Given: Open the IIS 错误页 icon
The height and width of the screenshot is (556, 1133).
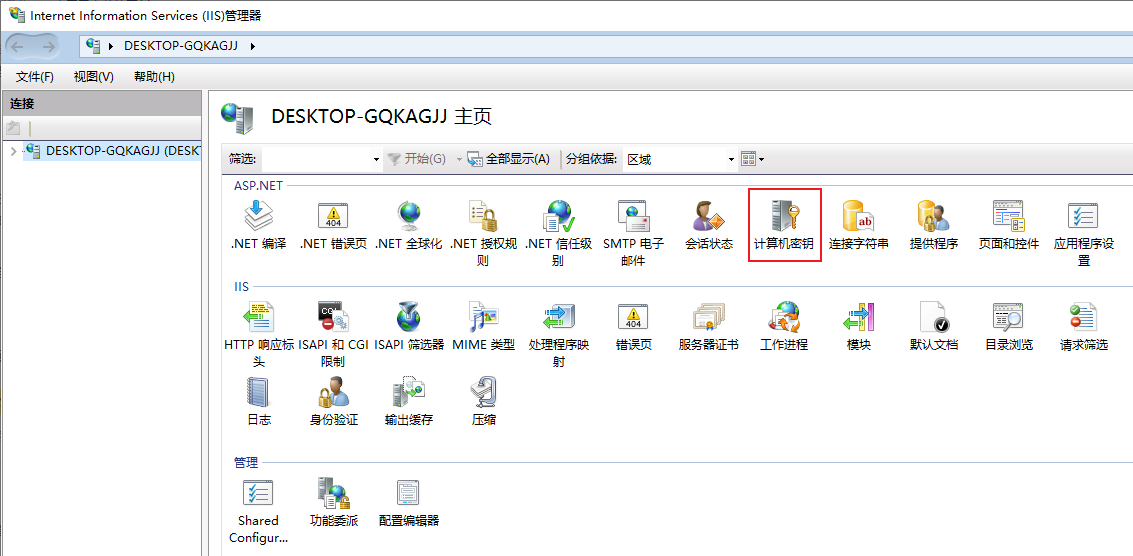Looking at the screenshot, I should pyautogui.click(x=633, y=317).
